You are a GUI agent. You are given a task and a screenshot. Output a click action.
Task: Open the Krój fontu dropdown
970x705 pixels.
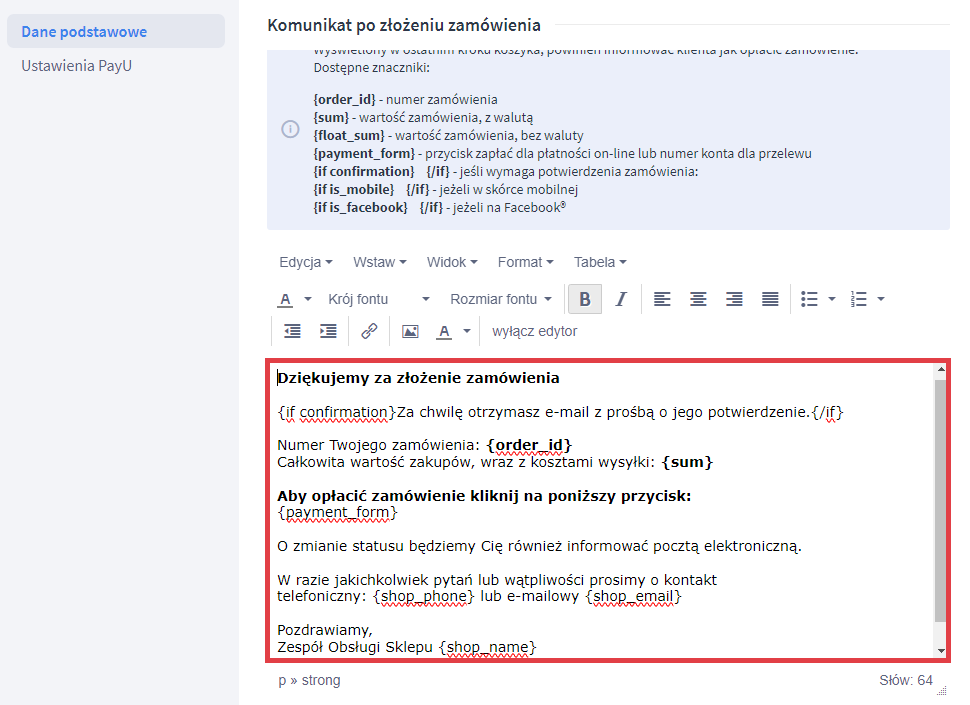point(378,299)
